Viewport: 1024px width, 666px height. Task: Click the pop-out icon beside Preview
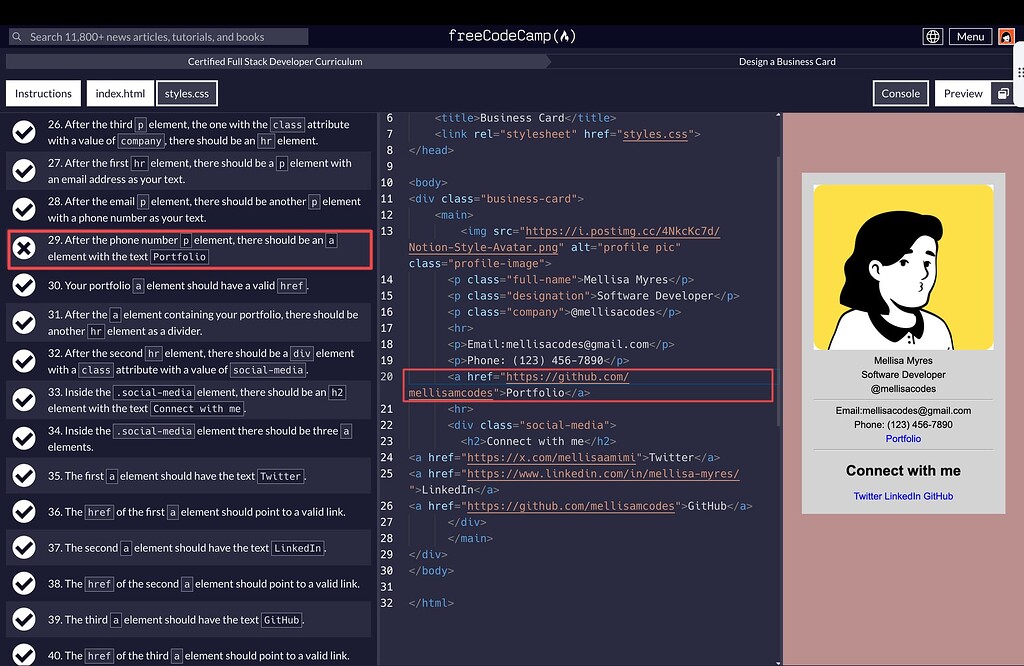click(x=1002, y=92)
